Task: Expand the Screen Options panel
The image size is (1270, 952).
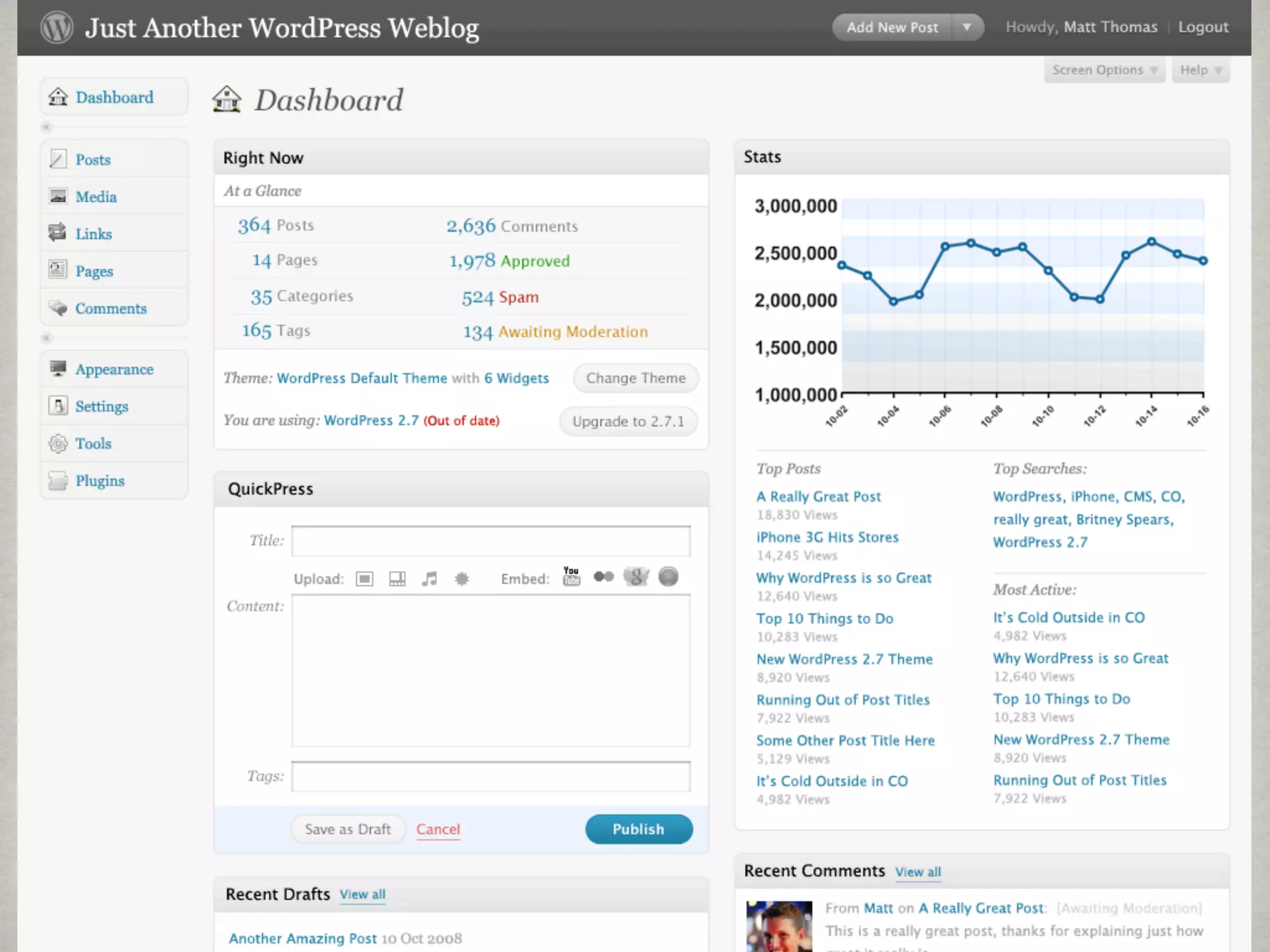Action: coord(1104,70)
